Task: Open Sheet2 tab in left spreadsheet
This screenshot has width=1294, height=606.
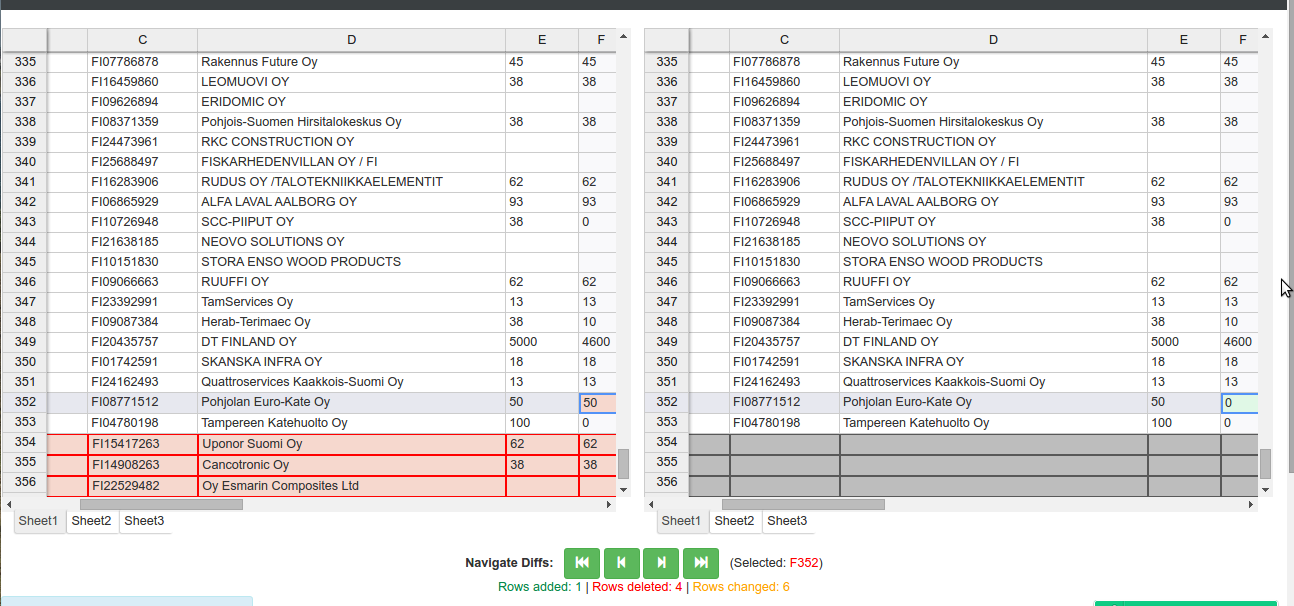Action: click(92, 521)
